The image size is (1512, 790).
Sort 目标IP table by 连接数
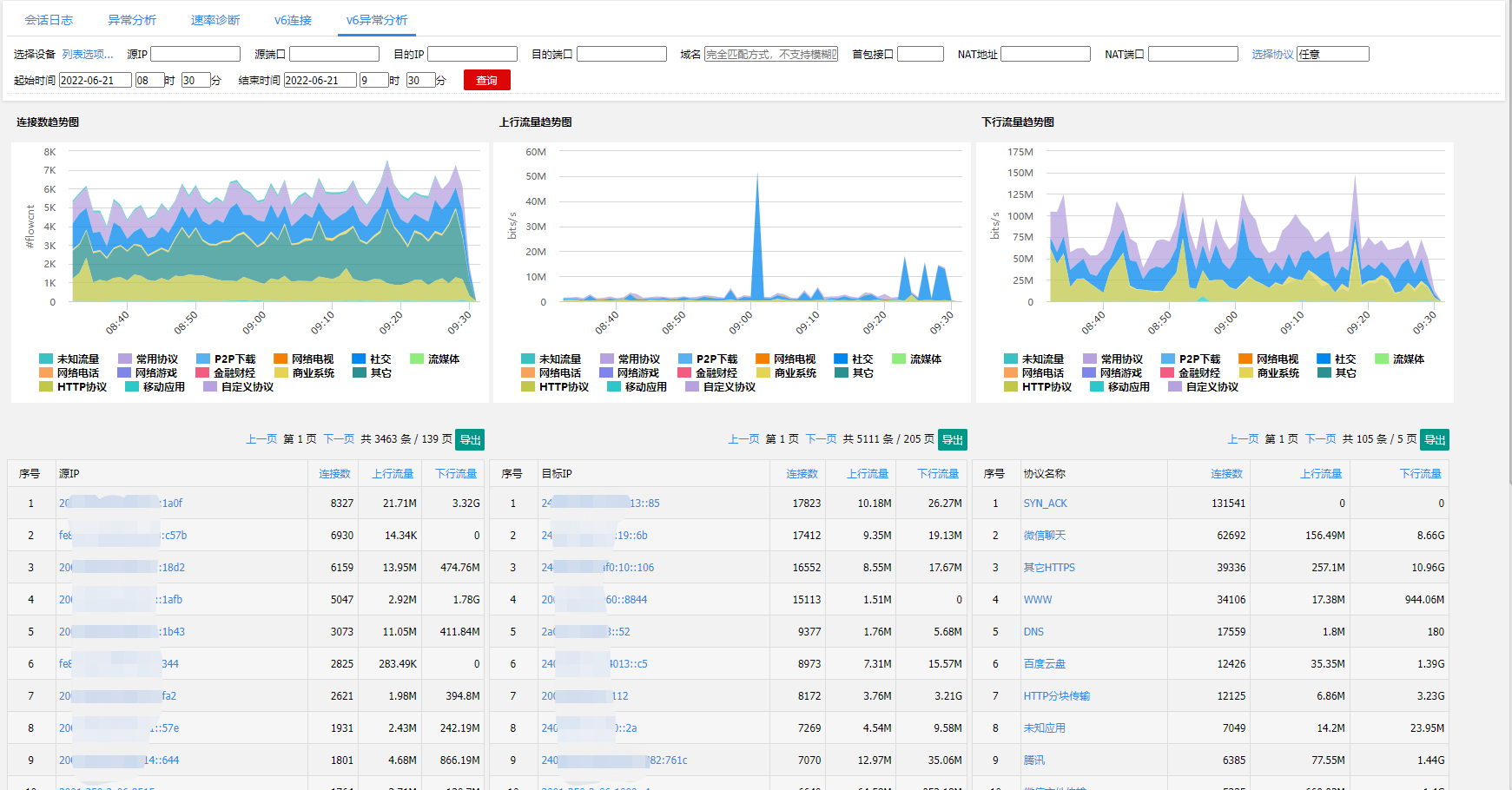[x=802, y=473]
